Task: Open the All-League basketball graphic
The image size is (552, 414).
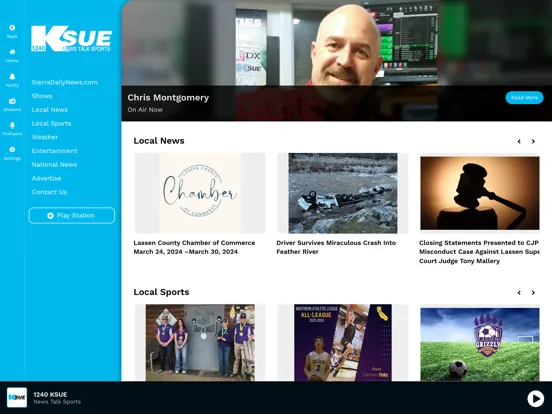Action: pyautogui.click(x=343, y=343)
